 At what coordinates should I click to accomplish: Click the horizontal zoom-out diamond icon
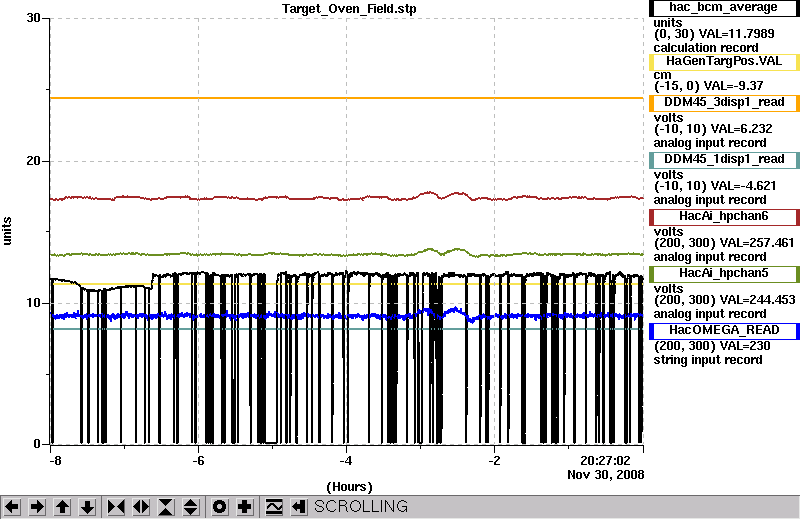point(141,507)
